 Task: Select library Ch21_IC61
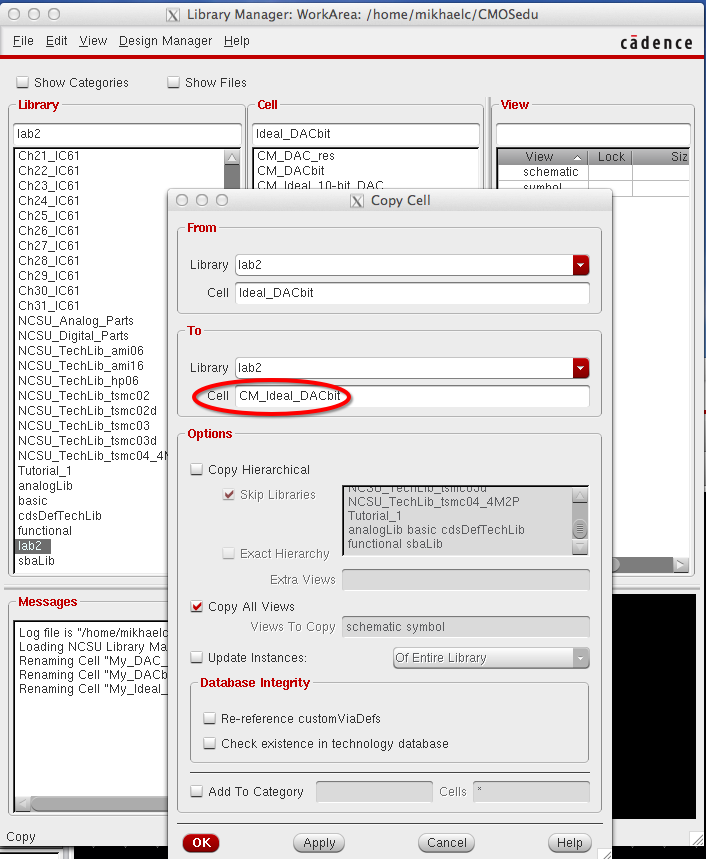(x=49, y=156)
